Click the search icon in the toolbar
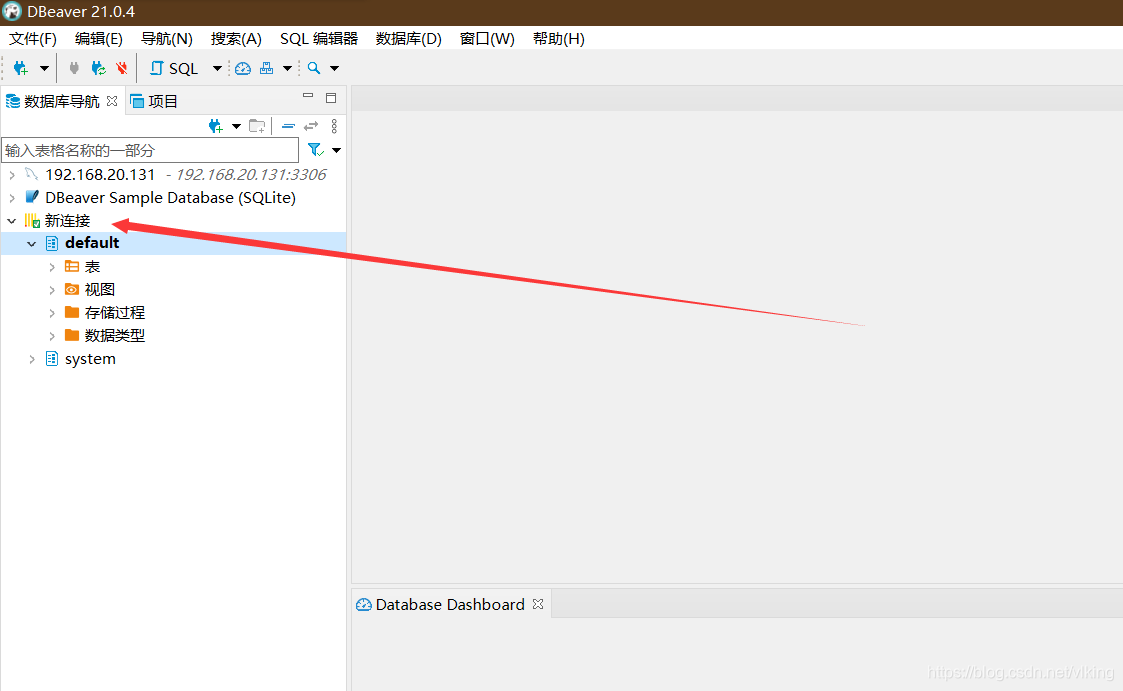Image resolution: width=1123 pixels, height=691 pixels. point(312,67)
